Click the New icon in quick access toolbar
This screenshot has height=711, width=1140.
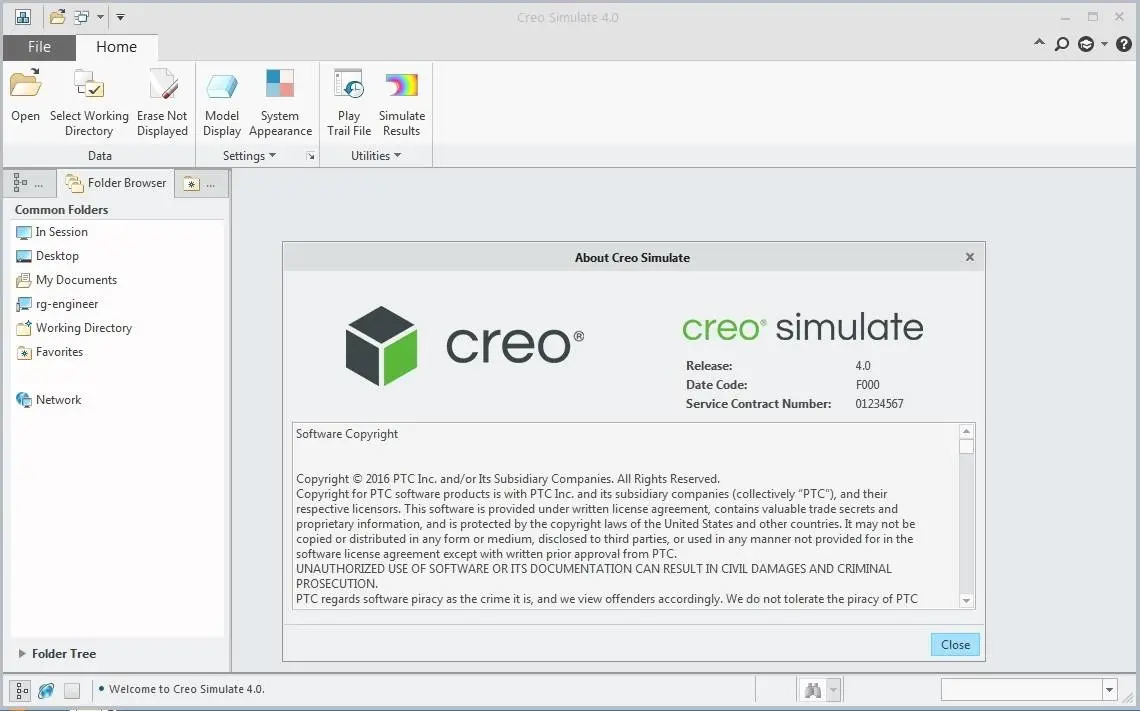coord(23,17)
